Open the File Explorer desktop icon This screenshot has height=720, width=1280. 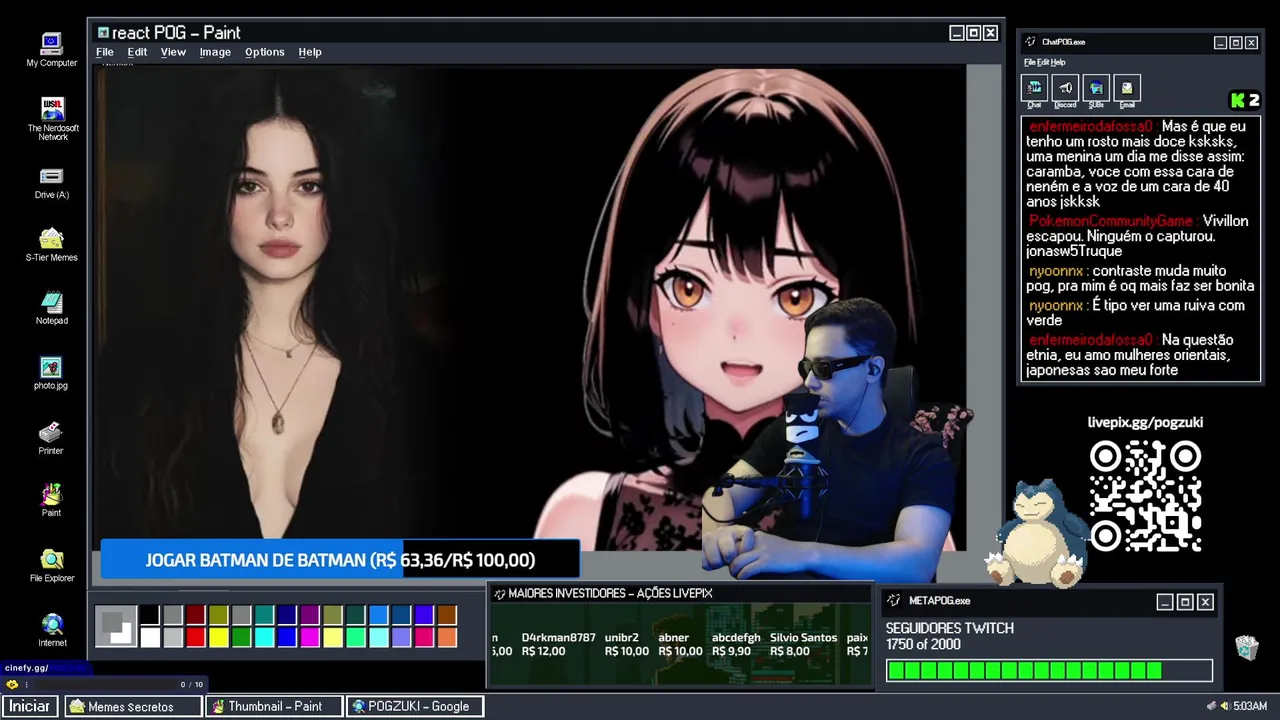pos(52,559)
